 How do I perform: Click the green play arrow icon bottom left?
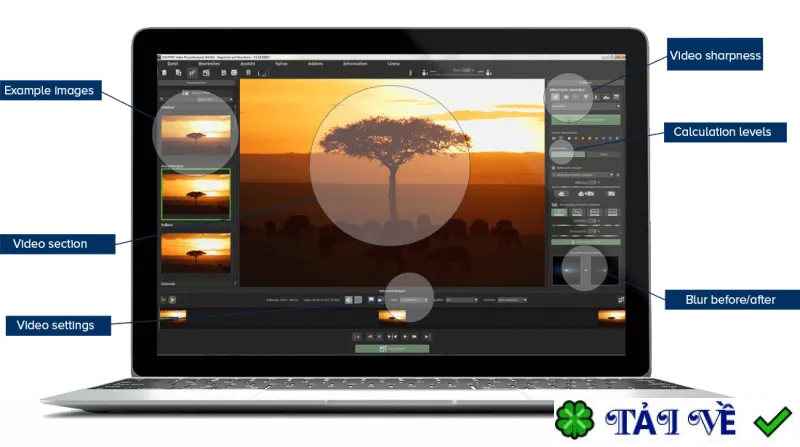point(163,300)
